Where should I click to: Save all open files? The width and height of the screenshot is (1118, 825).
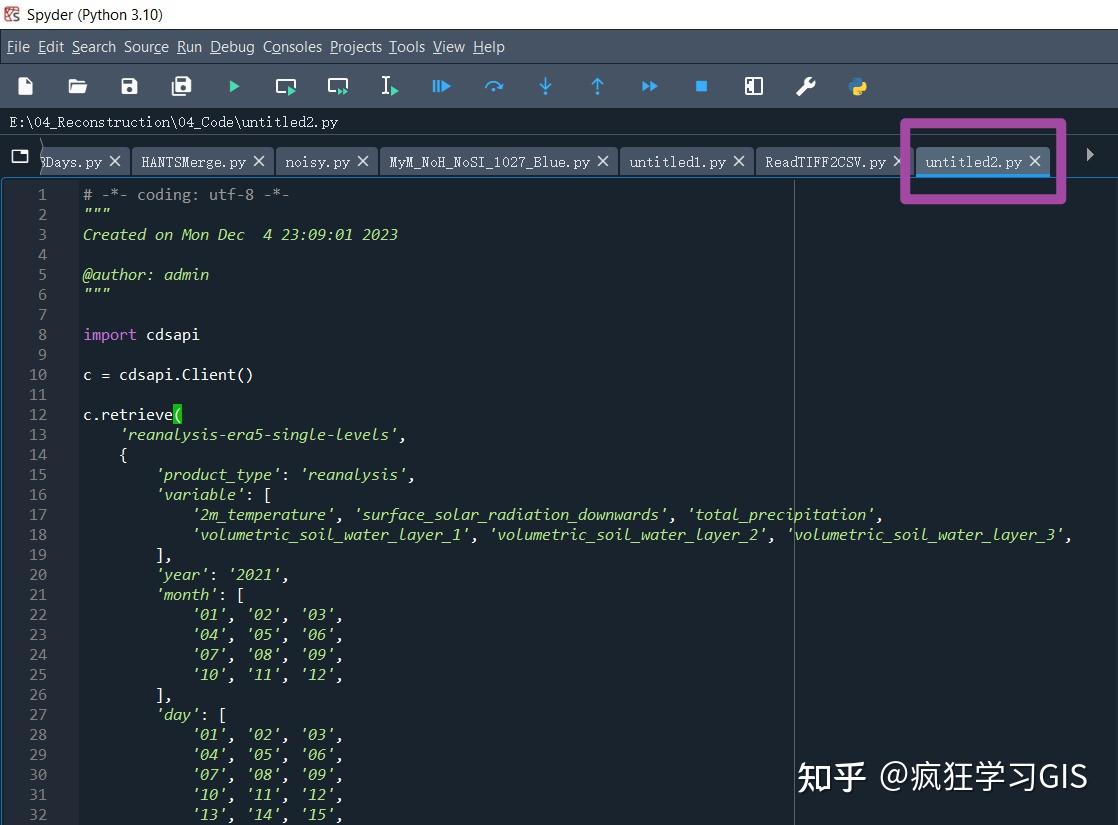(x=181, y=86)
